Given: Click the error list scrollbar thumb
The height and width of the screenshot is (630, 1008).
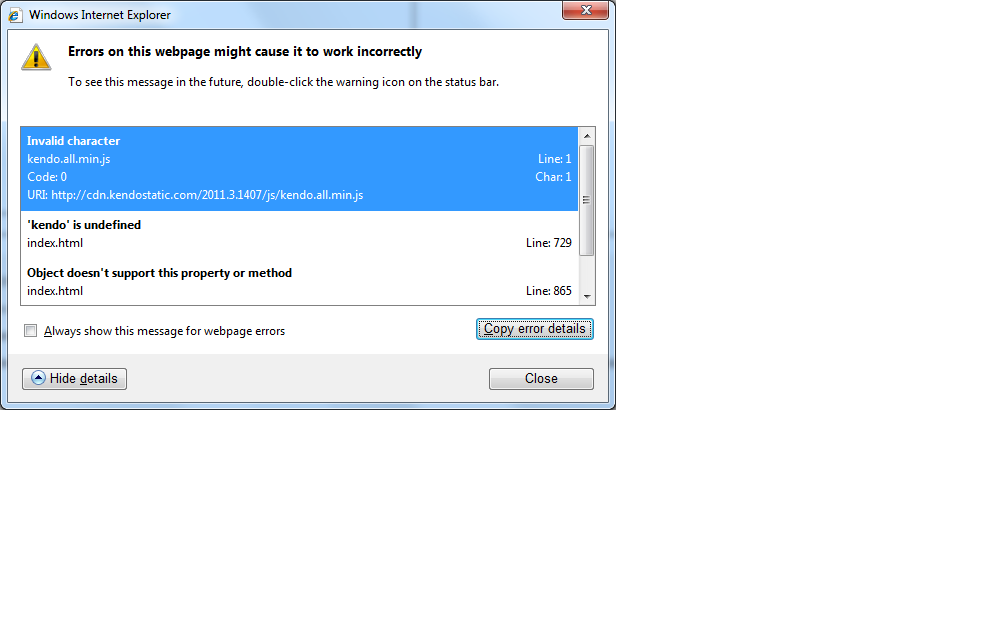Looking at the screenshot, I should tap(586, 201).
